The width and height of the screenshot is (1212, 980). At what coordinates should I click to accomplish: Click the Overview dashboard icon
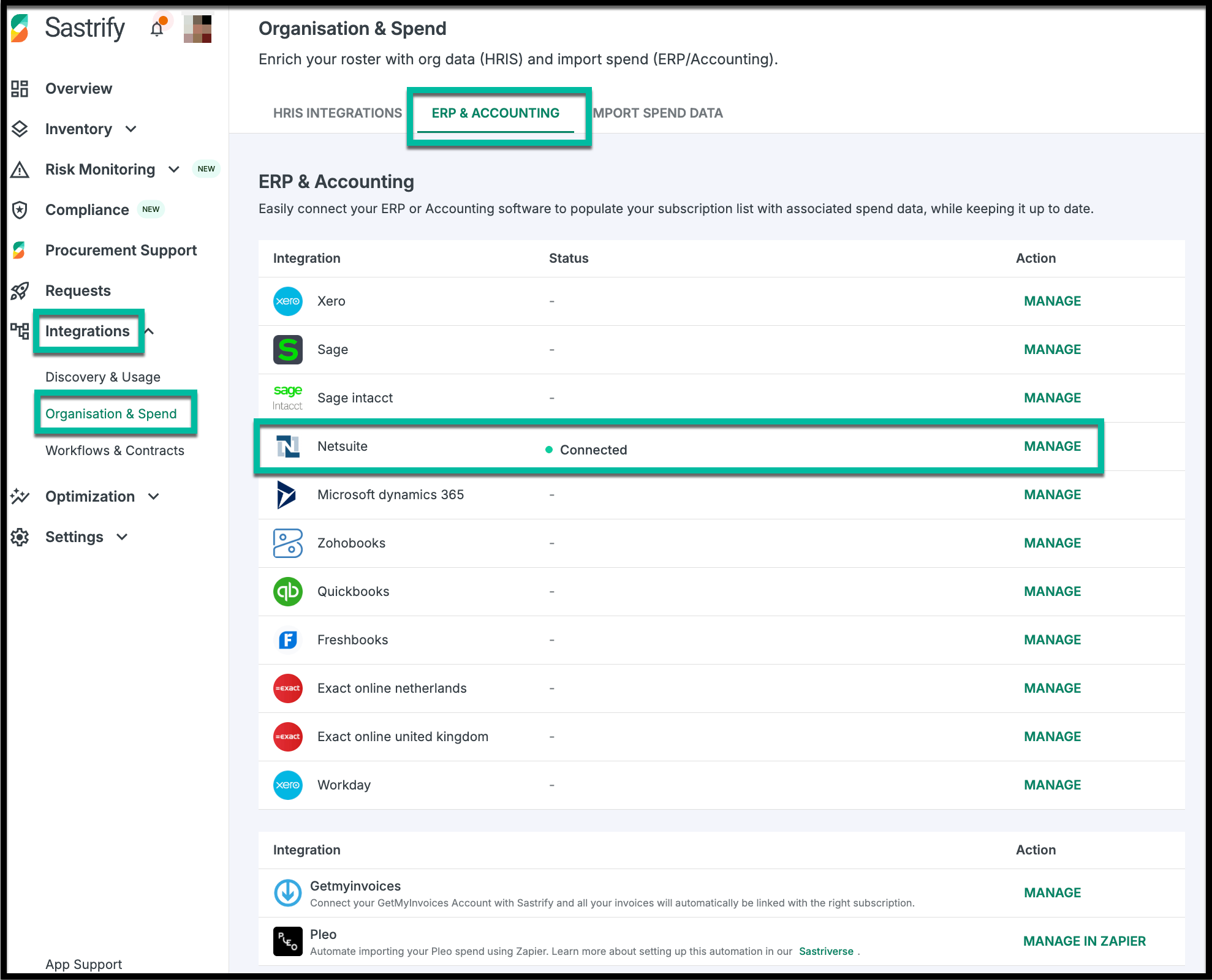(x=20, y=89)
